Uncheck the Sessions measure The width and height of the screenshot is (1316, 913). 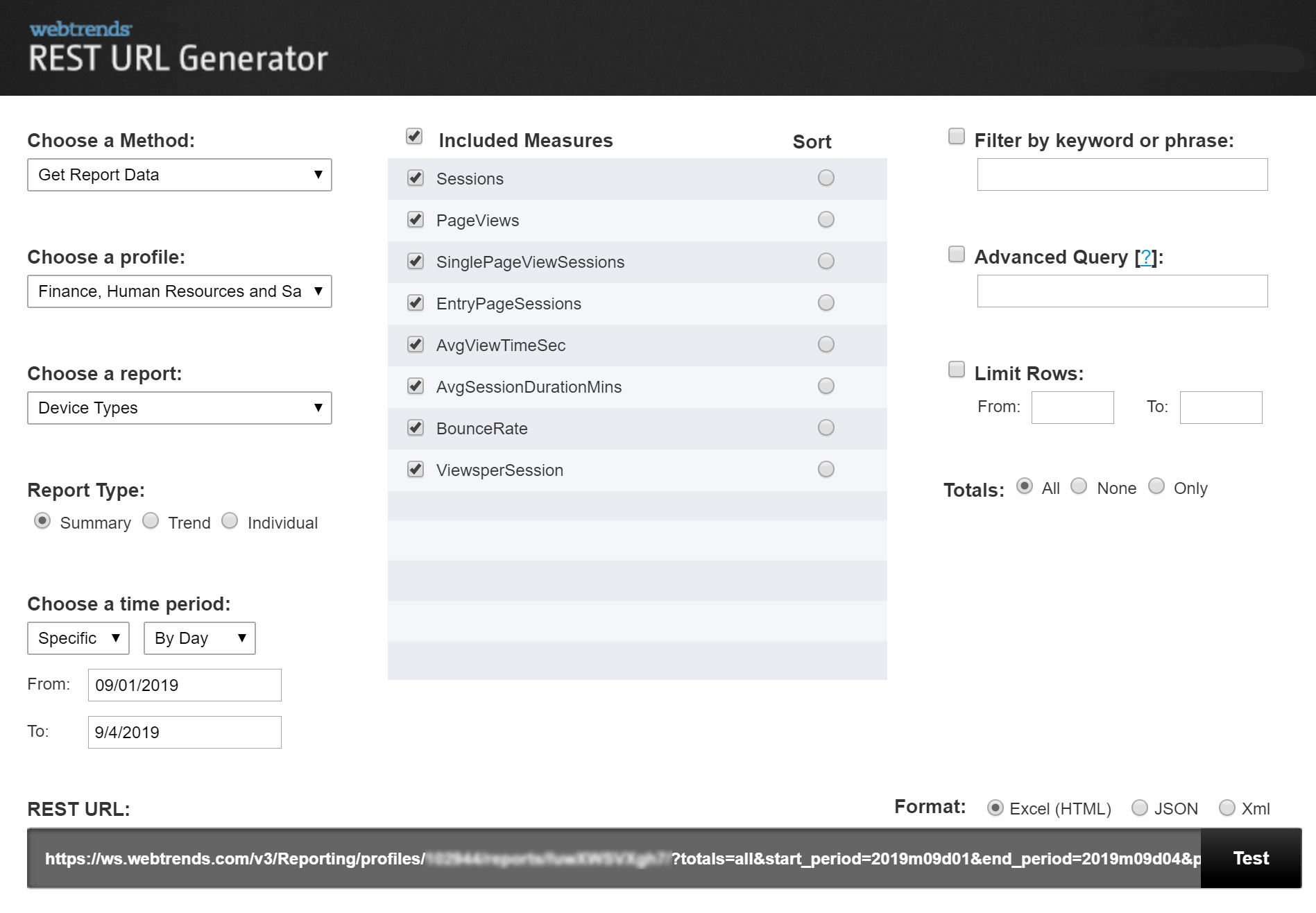click(x=416, y=178)
